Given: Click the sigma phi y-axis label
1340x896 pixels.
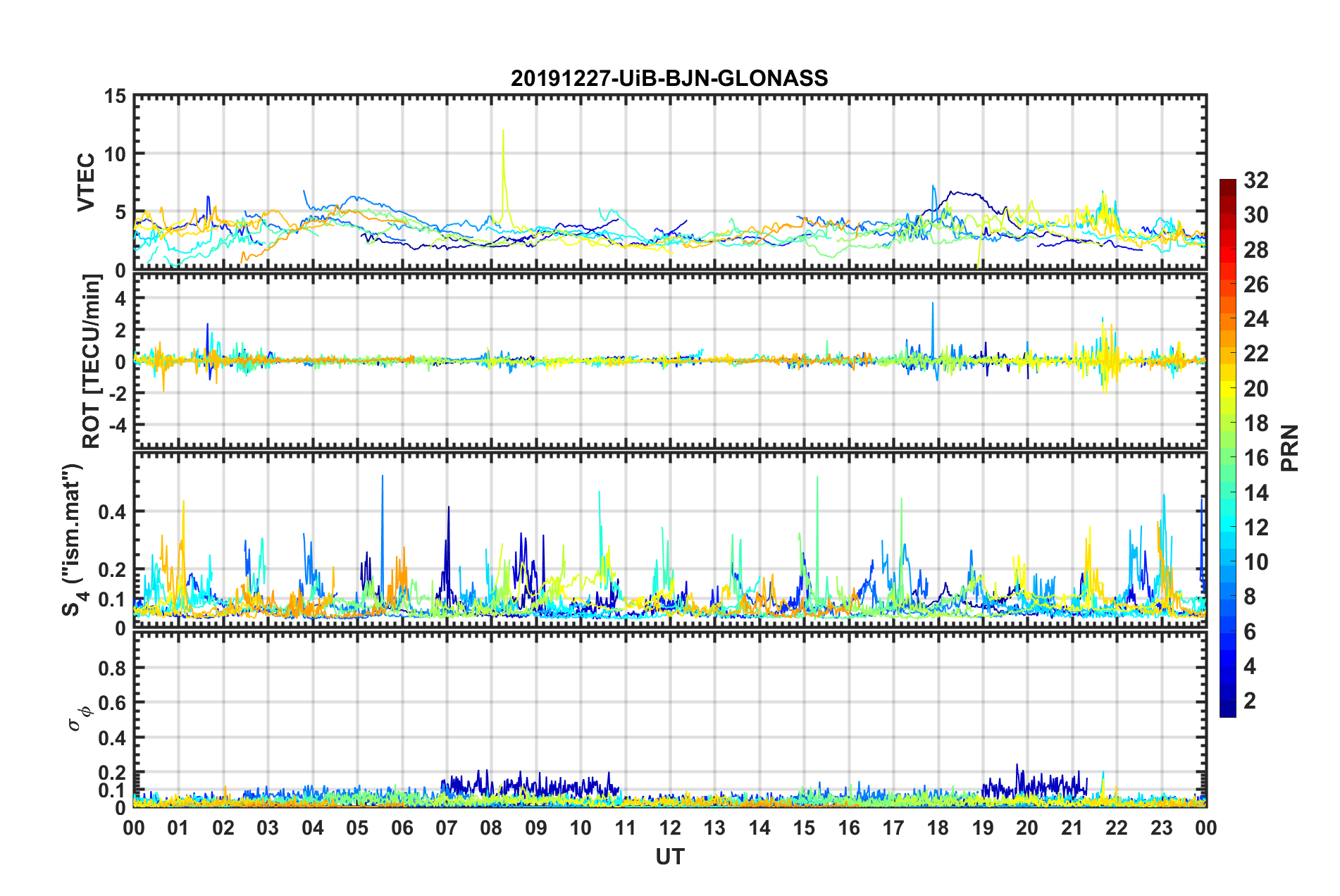Looking at the screenshot, I should pos(80,718).
